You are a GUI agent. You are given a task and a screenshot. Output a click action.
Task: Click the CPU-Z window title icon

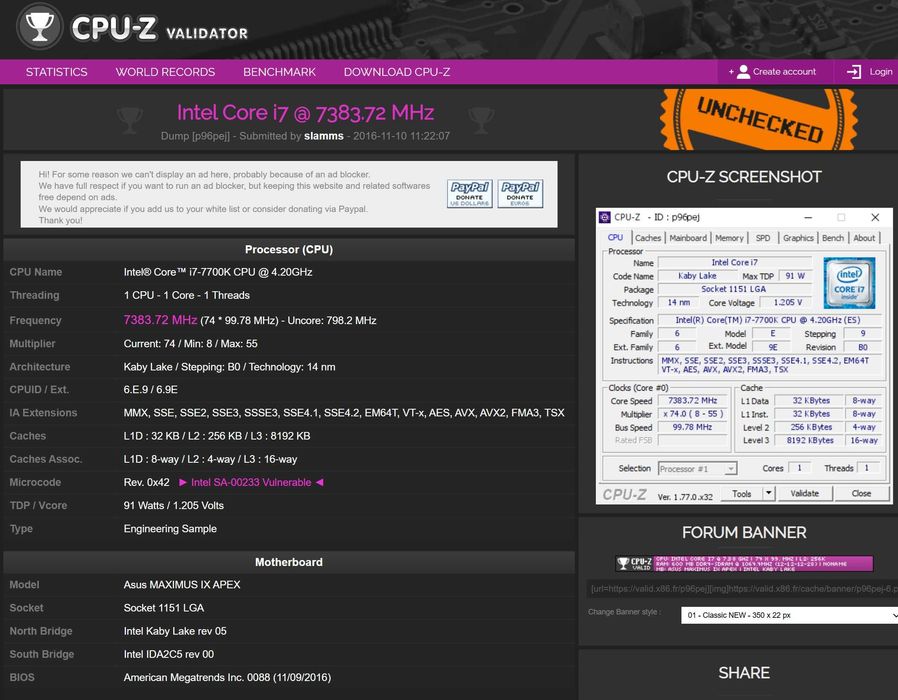click(605, 217)
